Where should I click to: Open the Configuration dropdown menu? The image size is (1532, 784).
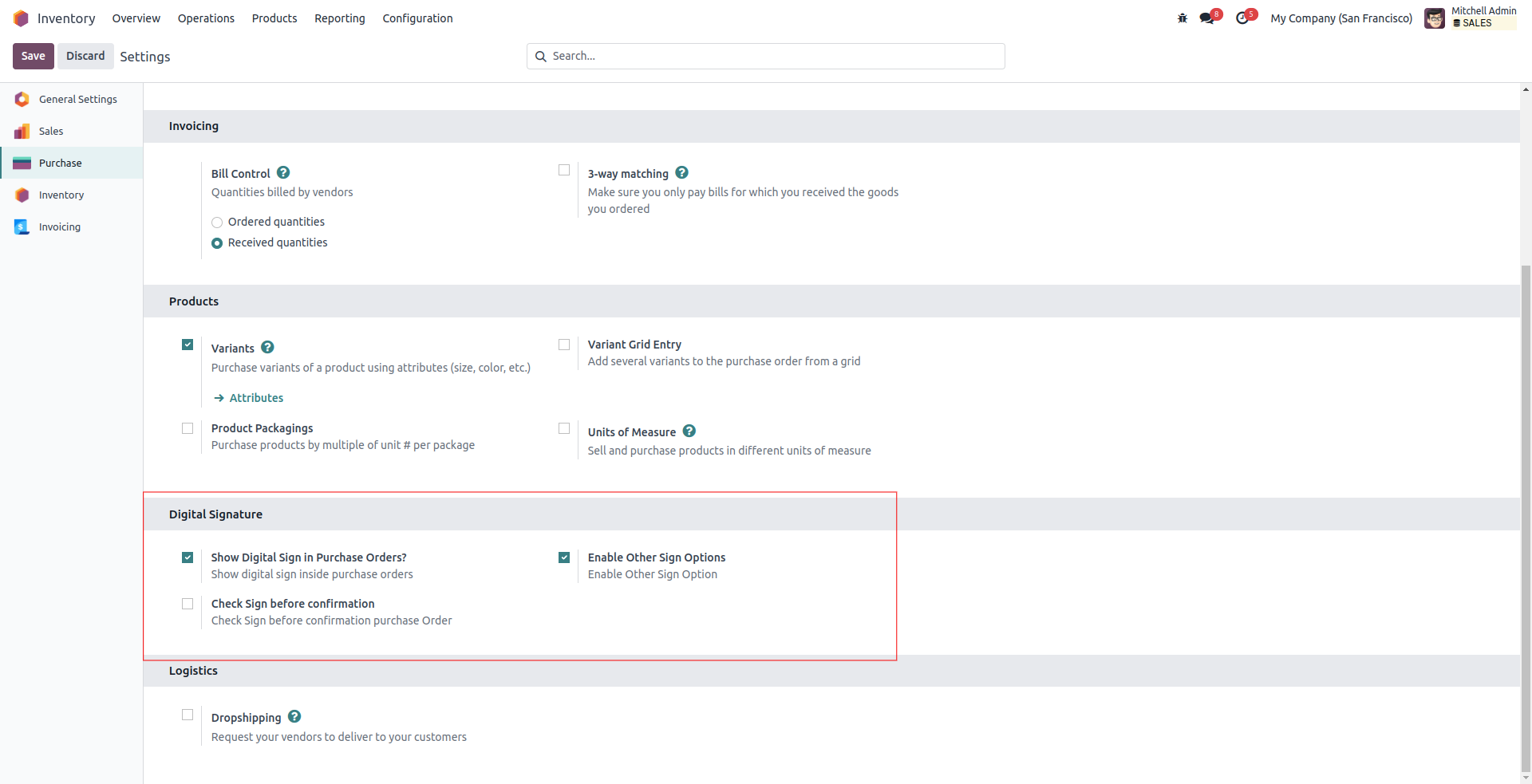click(417, 18)
